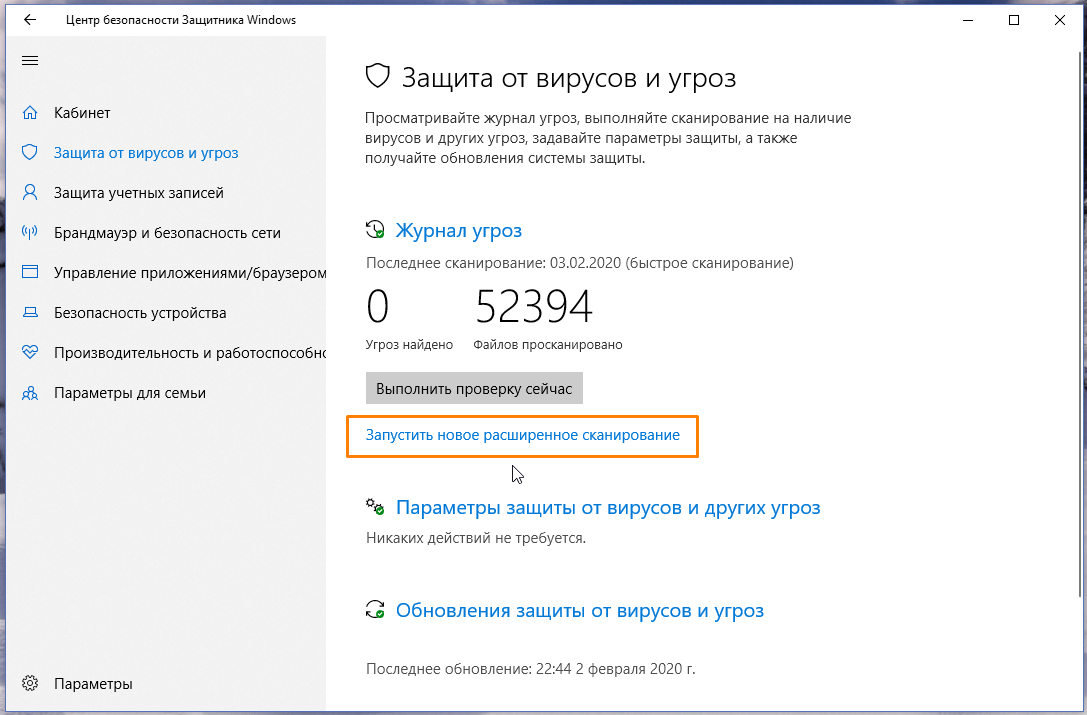Click the gear icon beside Параметры защиты

tap(375, 507)
